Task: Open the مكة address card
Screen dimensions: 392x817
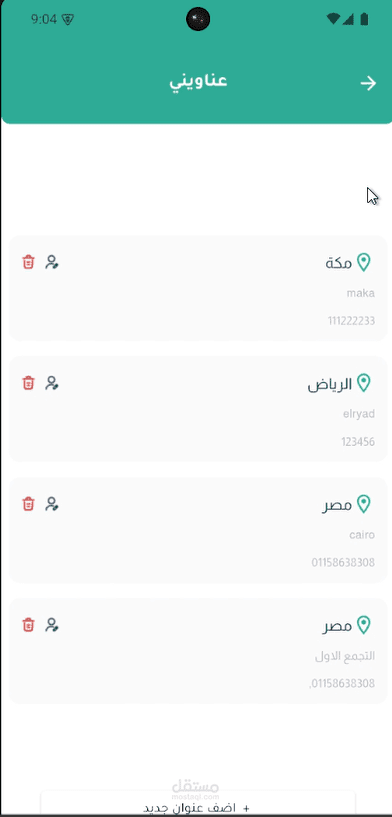Action: pyautogui.click(x=198, y=288)
